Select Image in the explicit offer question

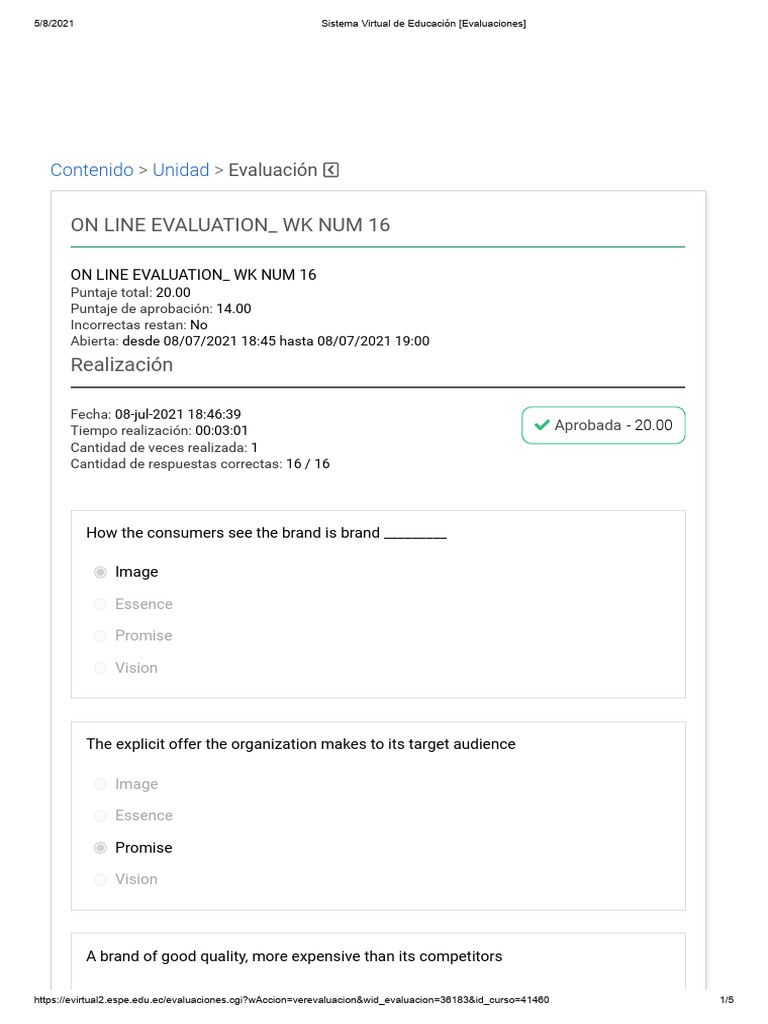(x=100, y=784)
